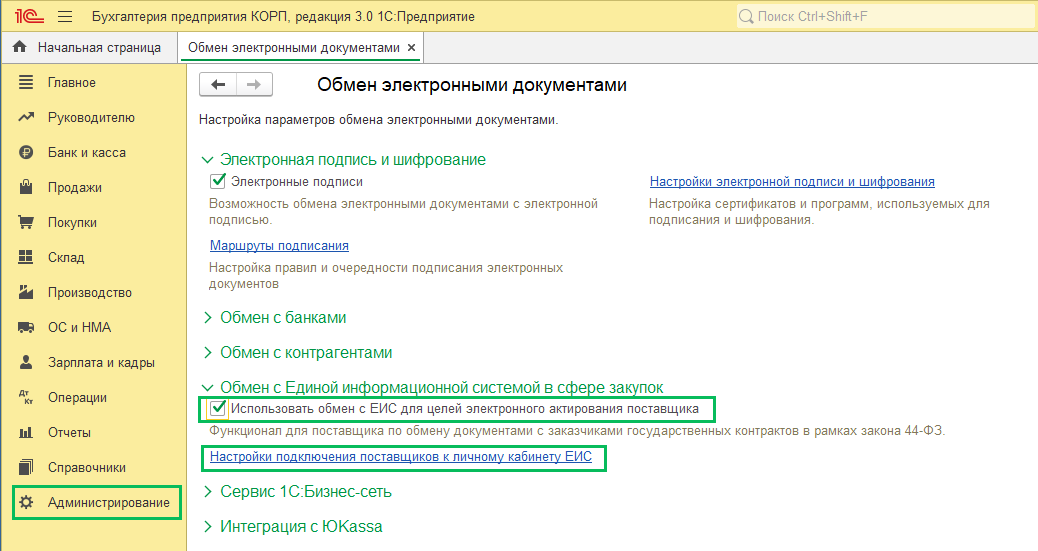Click the Зарплата и кадры person icon
The image size is (1038, 551).
(x=26, y=362)
